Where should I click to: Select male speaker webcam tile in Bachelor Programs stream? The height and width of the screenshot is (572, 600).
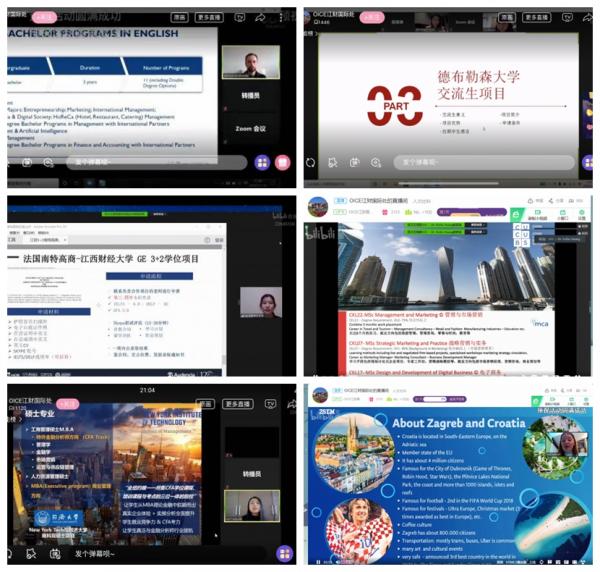click(x=251, y=62)
